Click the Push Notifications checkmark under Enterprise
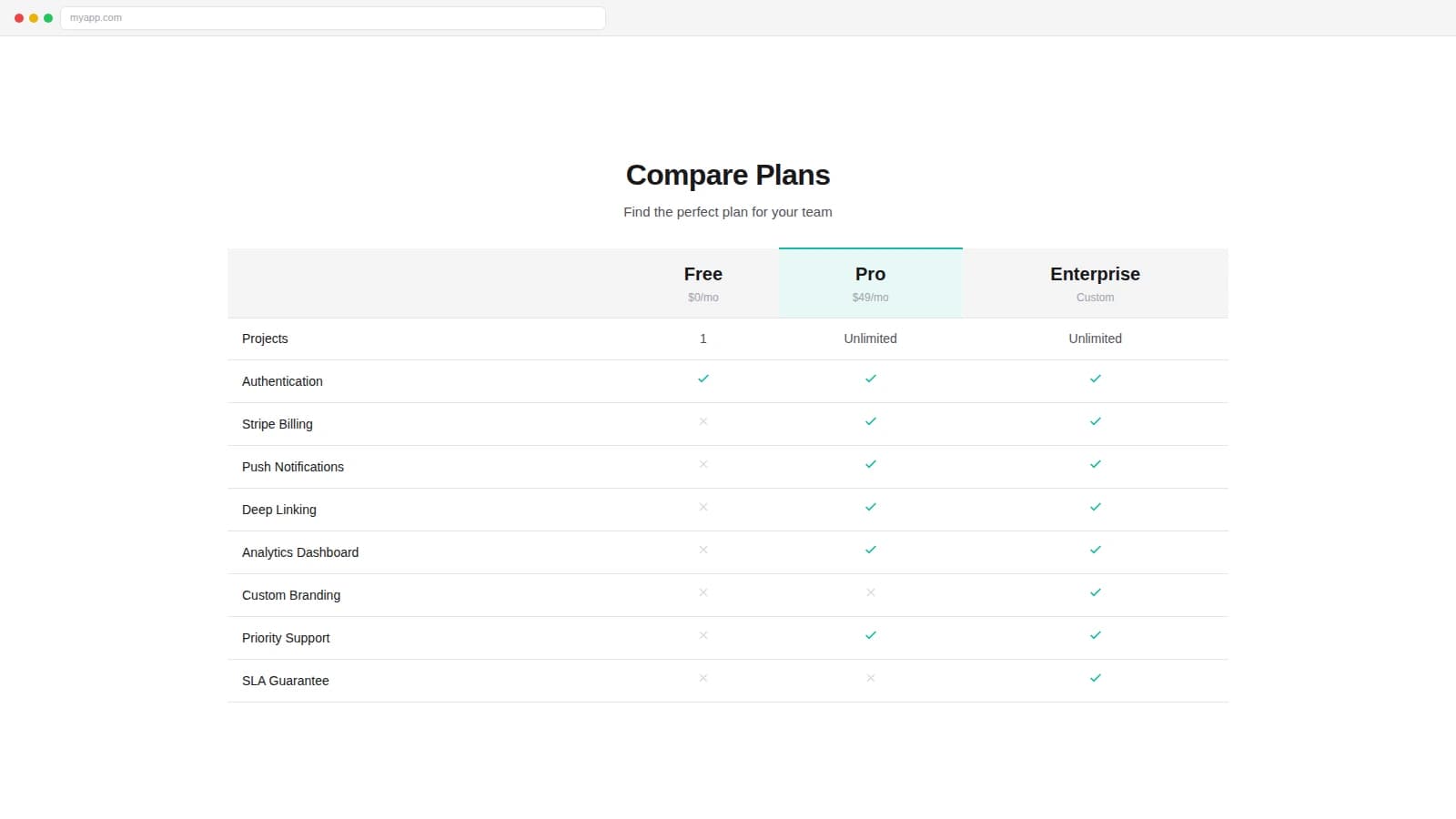 (1096, 464)
